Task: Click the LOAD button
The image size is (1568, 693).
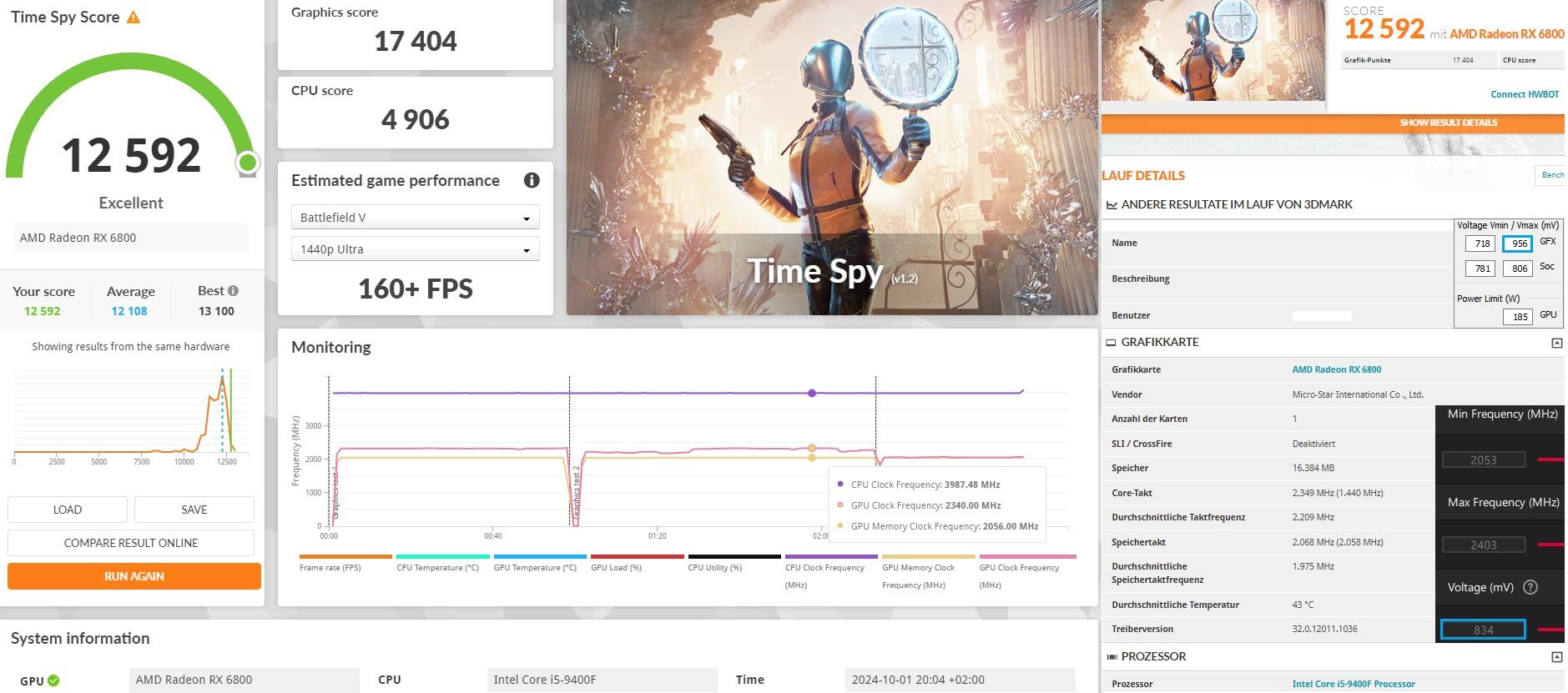Action: (68, 510)
